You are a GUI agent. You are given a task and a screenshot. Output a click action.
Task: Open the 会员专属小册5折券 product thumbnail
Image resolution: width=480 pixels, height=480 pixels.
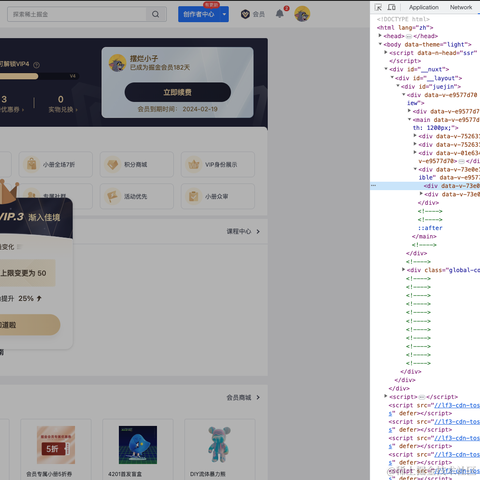56,445
